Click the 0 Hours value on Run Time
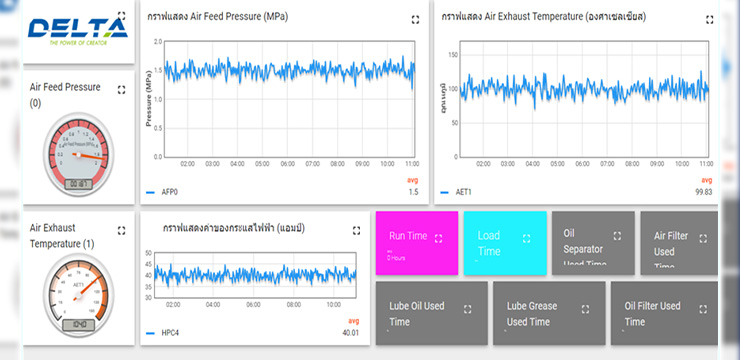Screen dimensions: 740x360 tap(396, 258)
